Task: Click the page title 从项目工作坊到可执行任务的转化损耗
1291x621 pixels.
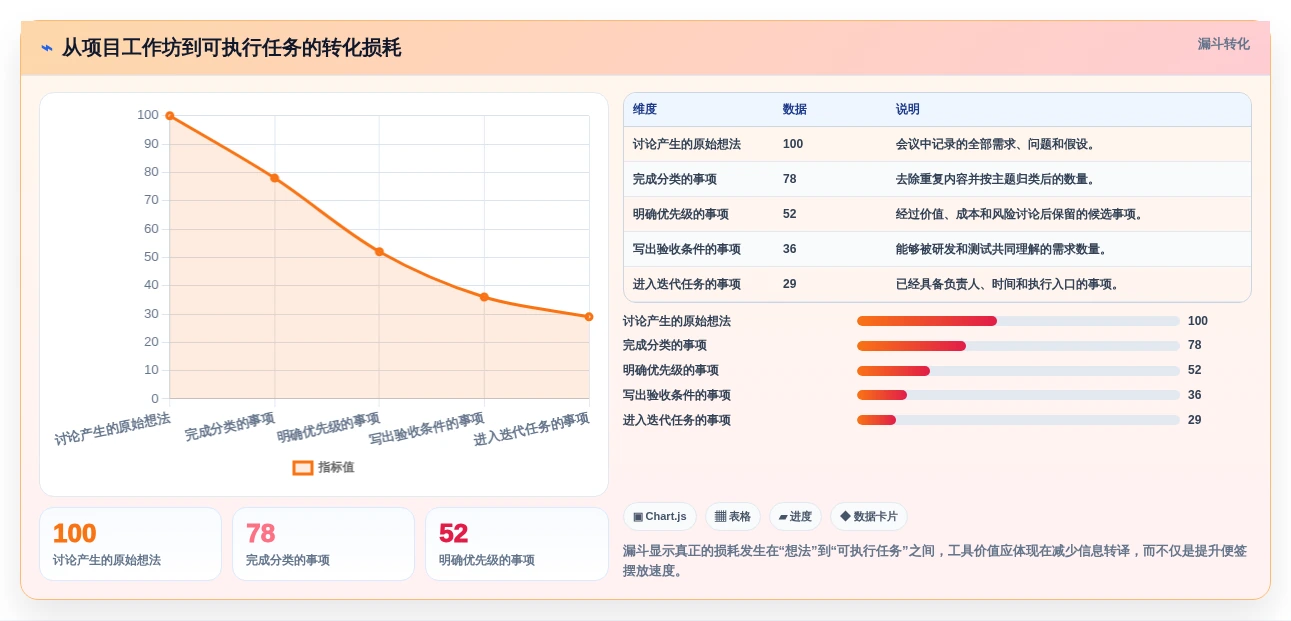Action: (x=232, y=48)
